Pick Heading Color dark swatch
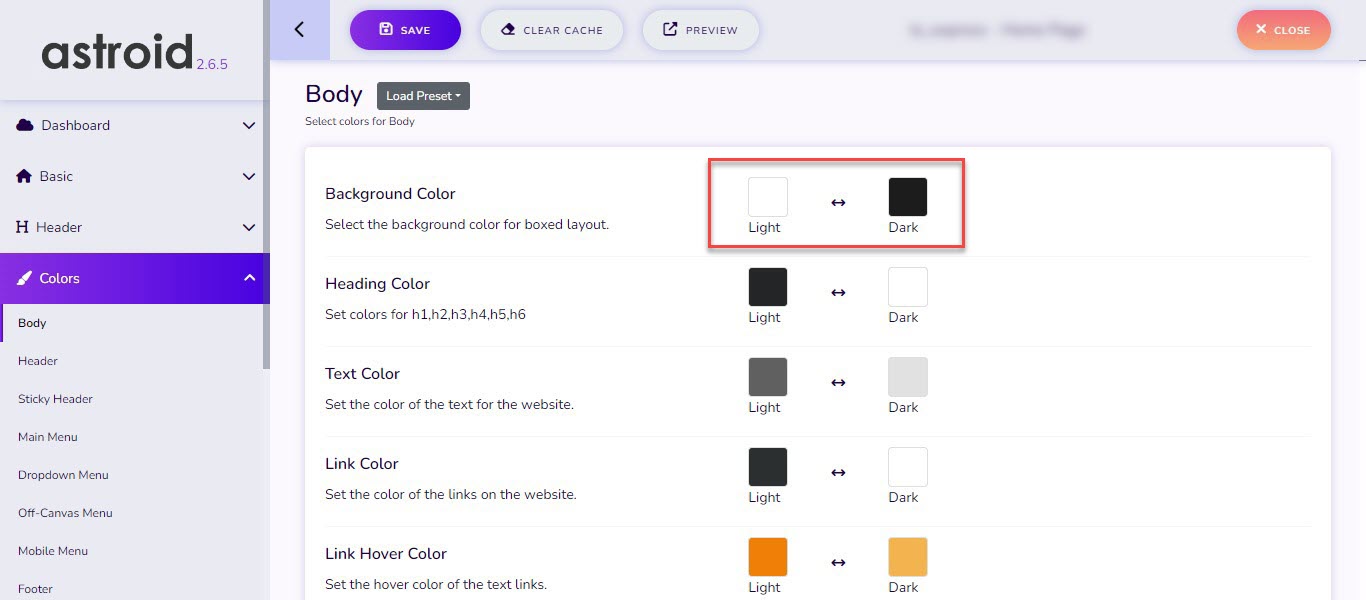 click(x=908, y=287)
